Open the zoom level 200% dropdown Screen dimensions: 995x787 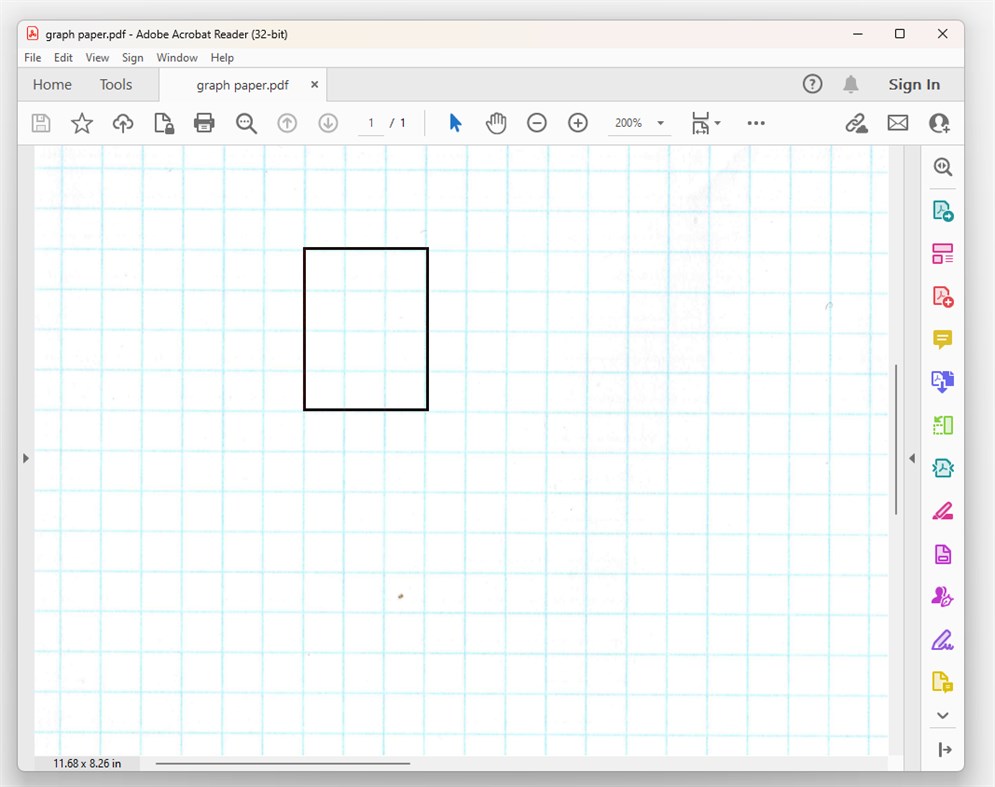coord(639,122)
